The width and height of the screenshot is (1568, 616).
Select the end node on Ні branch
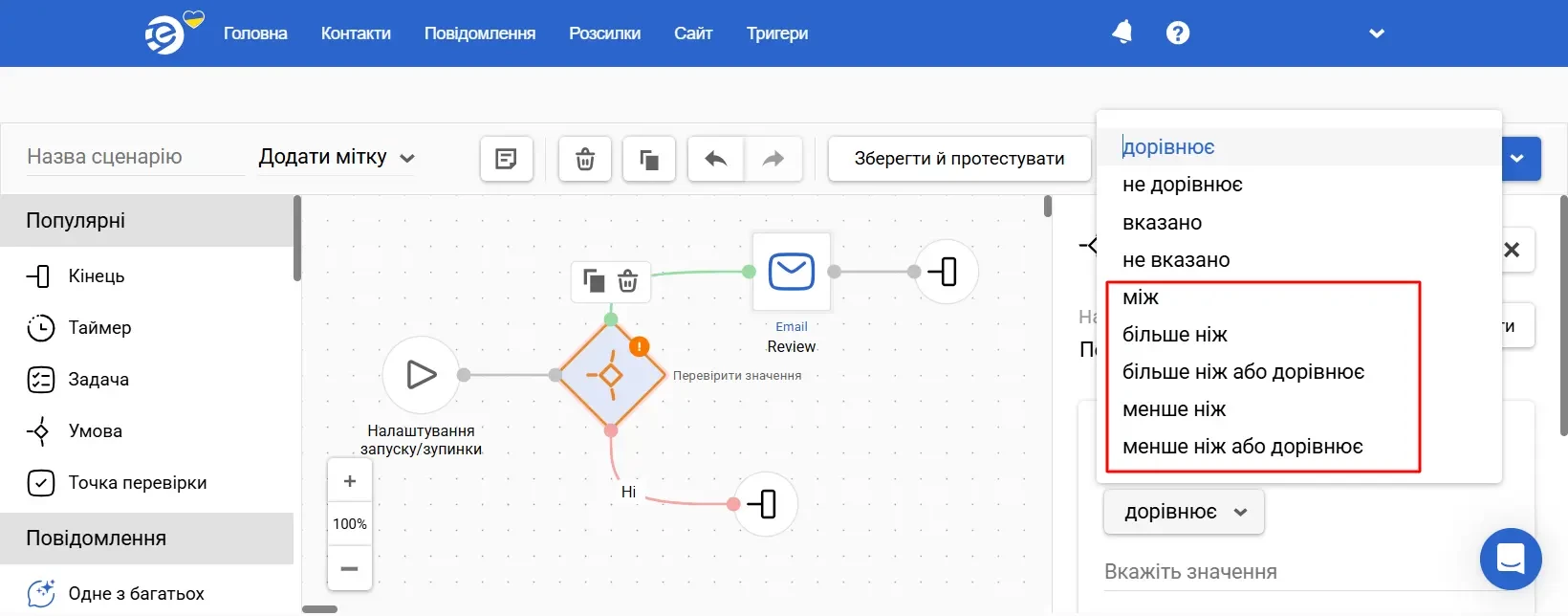[765, 504]
